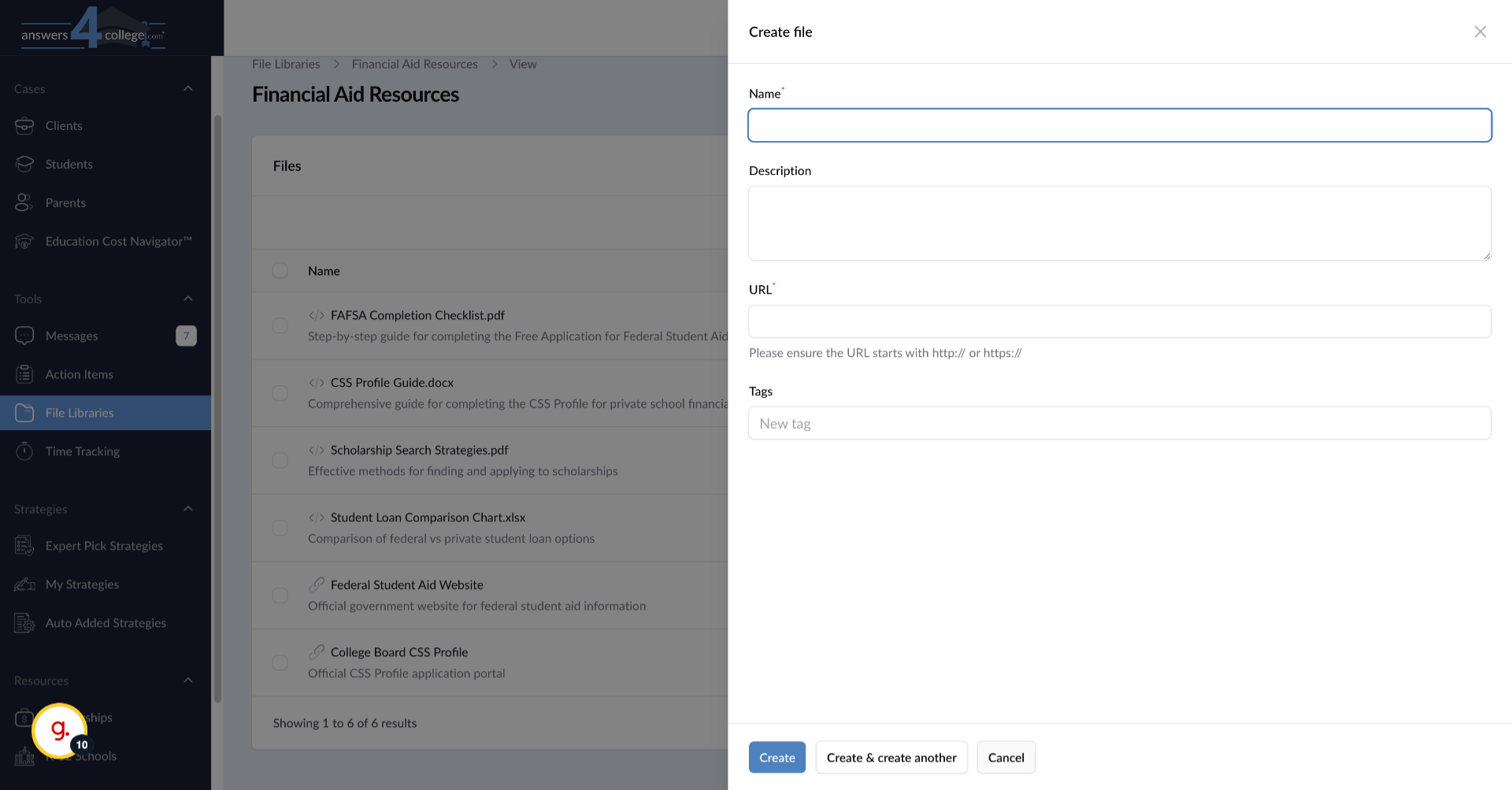The width and height of the screenshot is (1512, 790).
Task: Select the Clients icon in the sidebar
Action: pyautogui.click(x=25, y=125)
